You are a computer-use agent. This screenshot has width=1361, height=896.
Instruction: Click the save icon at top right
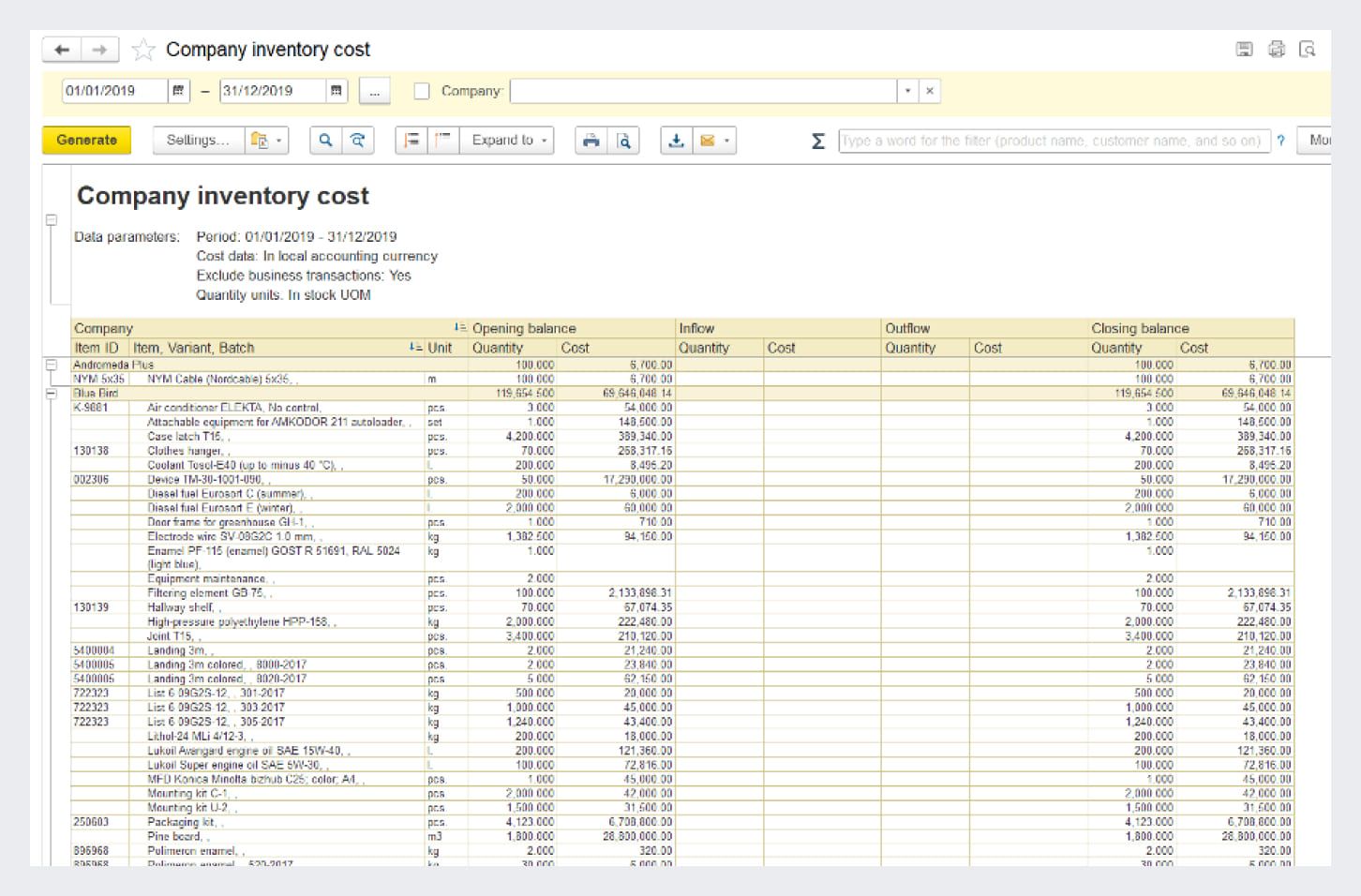[x=1244, y=50]
